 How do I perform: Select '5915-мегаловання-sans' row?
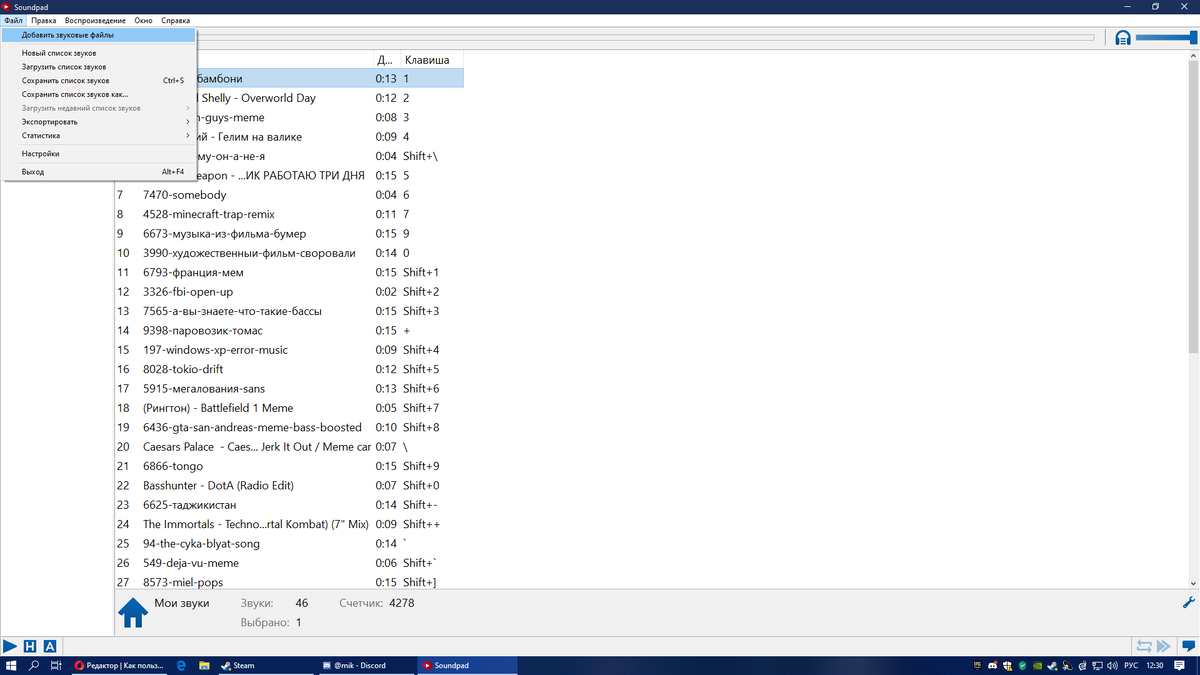coord(289,388)
